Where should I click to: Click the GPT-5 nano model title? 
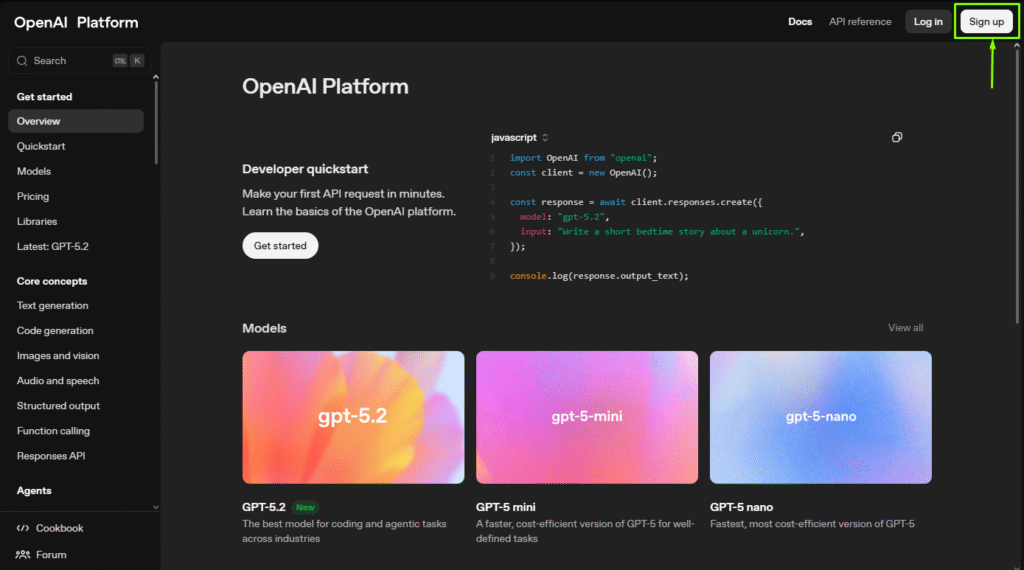[741, 507]
